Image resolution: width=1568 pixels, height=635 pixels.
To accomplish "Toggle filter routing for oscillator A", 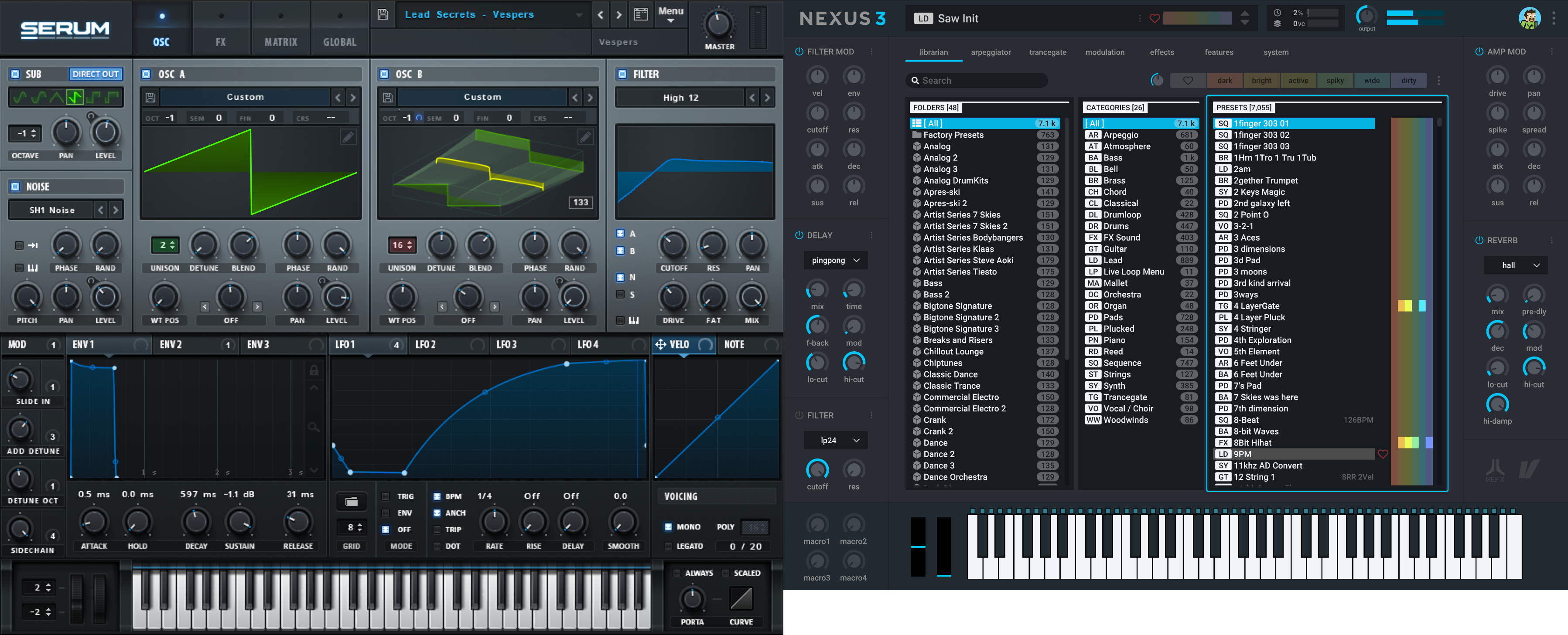I will (620, 234).
